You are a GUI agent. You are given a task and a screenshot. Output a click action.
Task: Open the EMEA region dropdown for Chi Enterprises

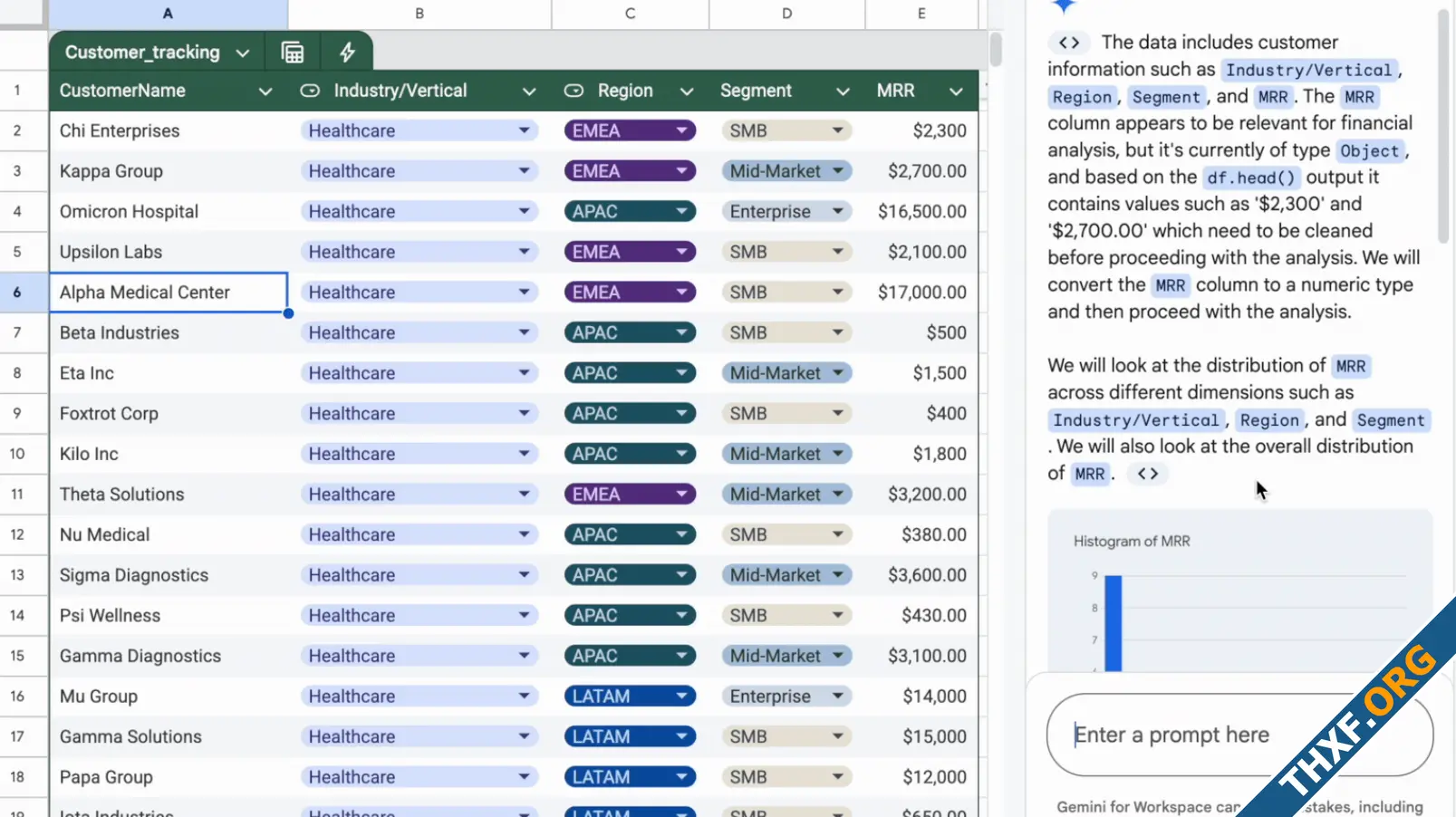[680, 130]
